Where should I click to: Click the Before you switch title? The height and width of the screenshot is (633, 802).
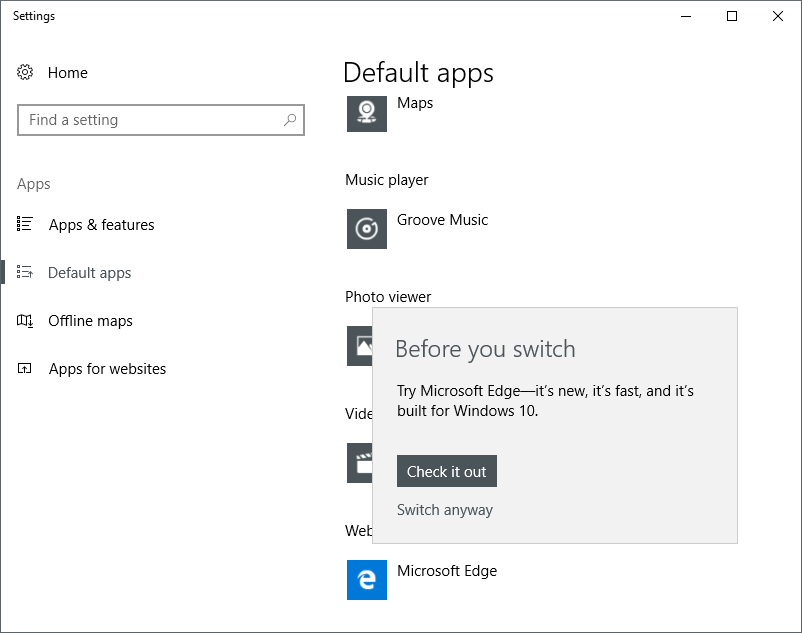coord(485,349)
